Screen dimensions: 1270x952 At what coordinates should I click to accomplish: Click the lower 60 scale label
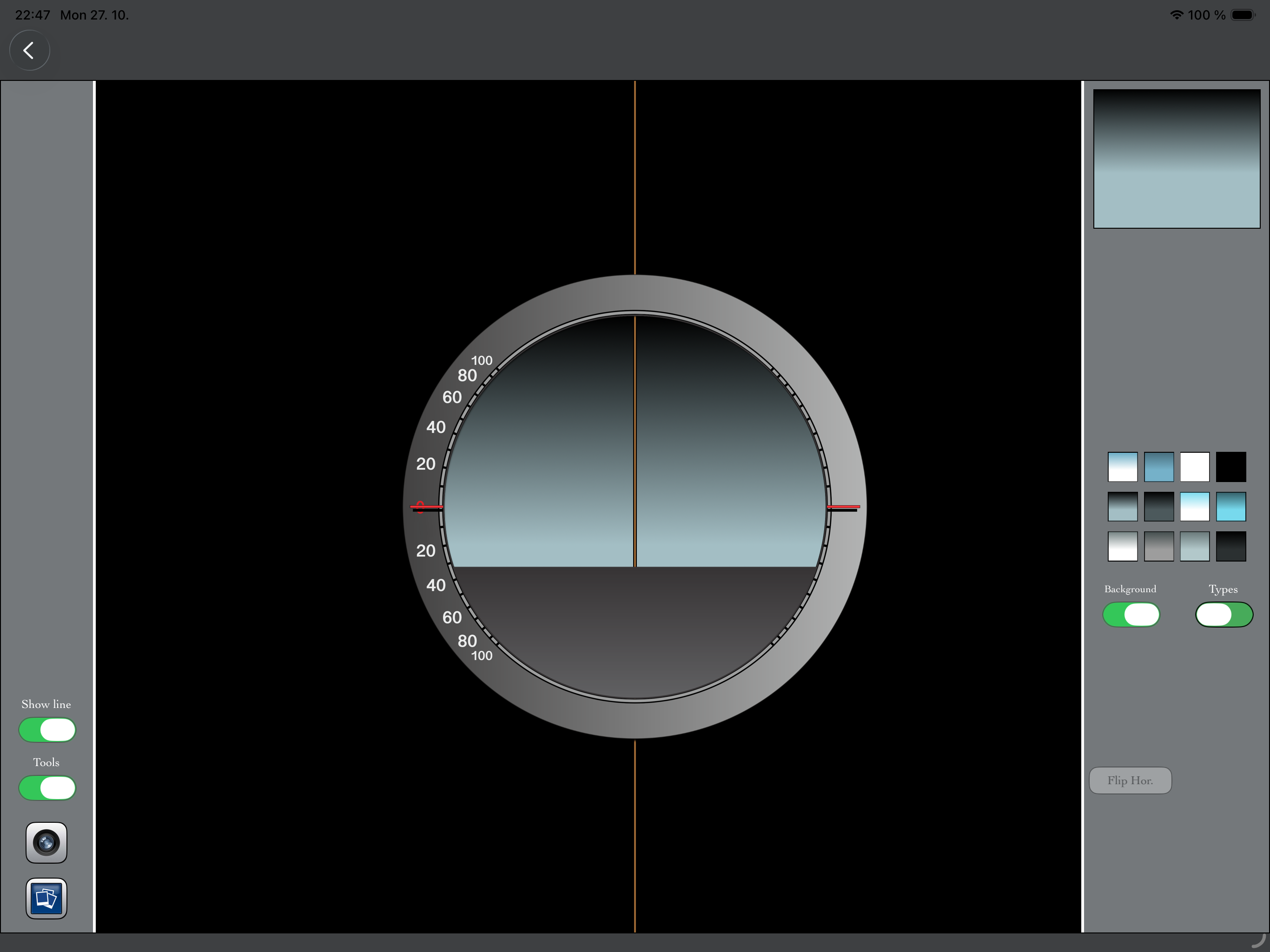pos(452,617)
